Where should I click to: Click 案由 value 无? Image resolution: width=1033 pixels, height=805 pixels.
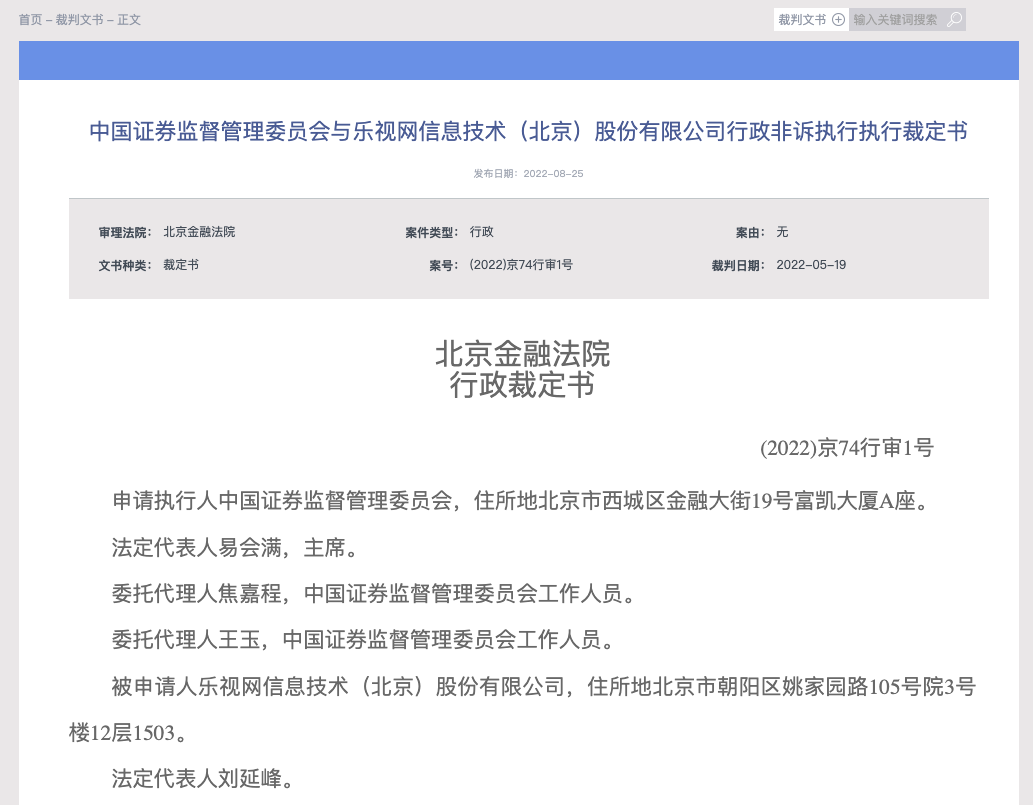pyautogui.click(x=782, y=232)
